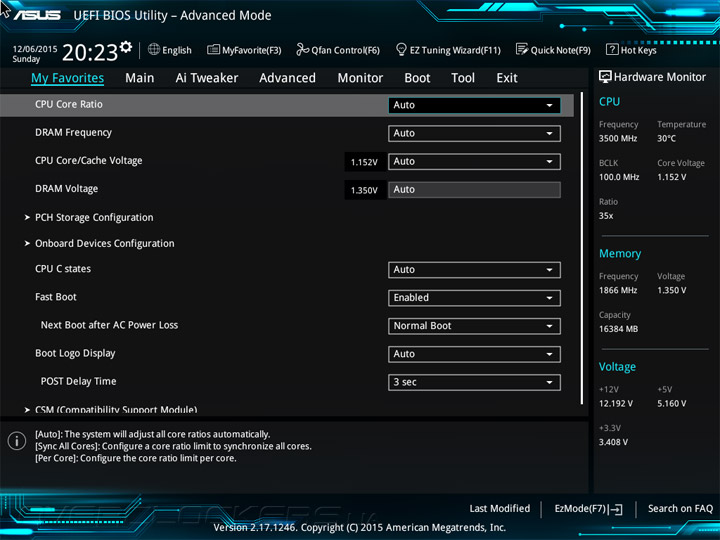Click the 35x ratio value
This screenshot has width=720, height=540.
(606, 216)
